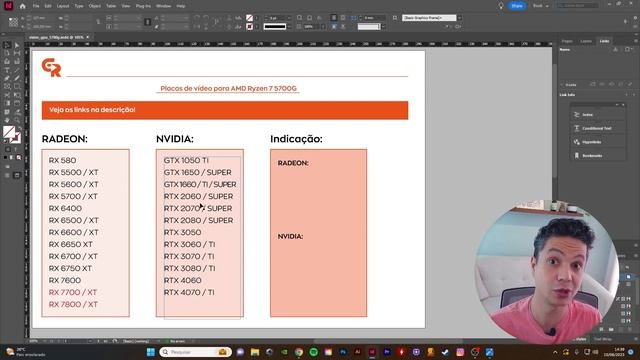Select the Type tool
Viewport: 640px width, 360px height.
[x=7, y=70]
